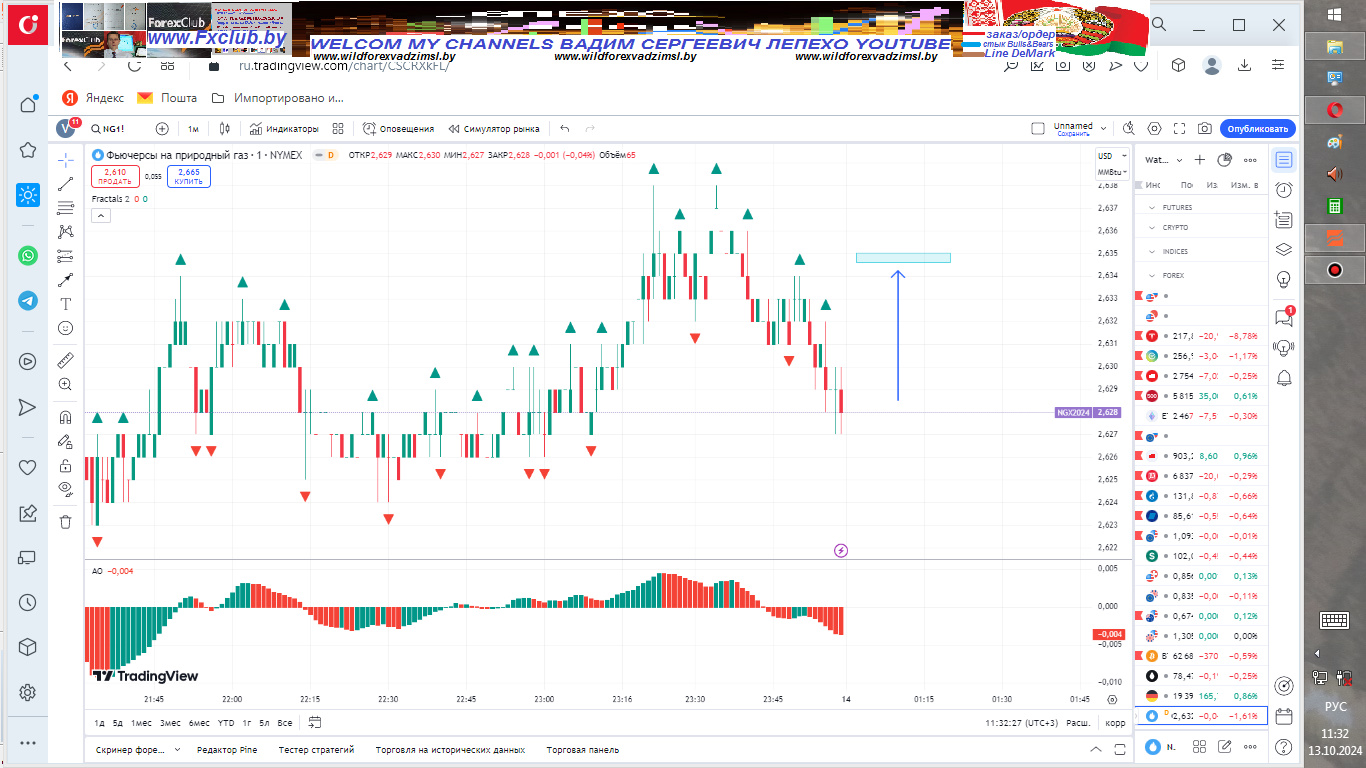1366x768 pixels.
Task: Open the indicator templates grid
Action: click(338, 129)
